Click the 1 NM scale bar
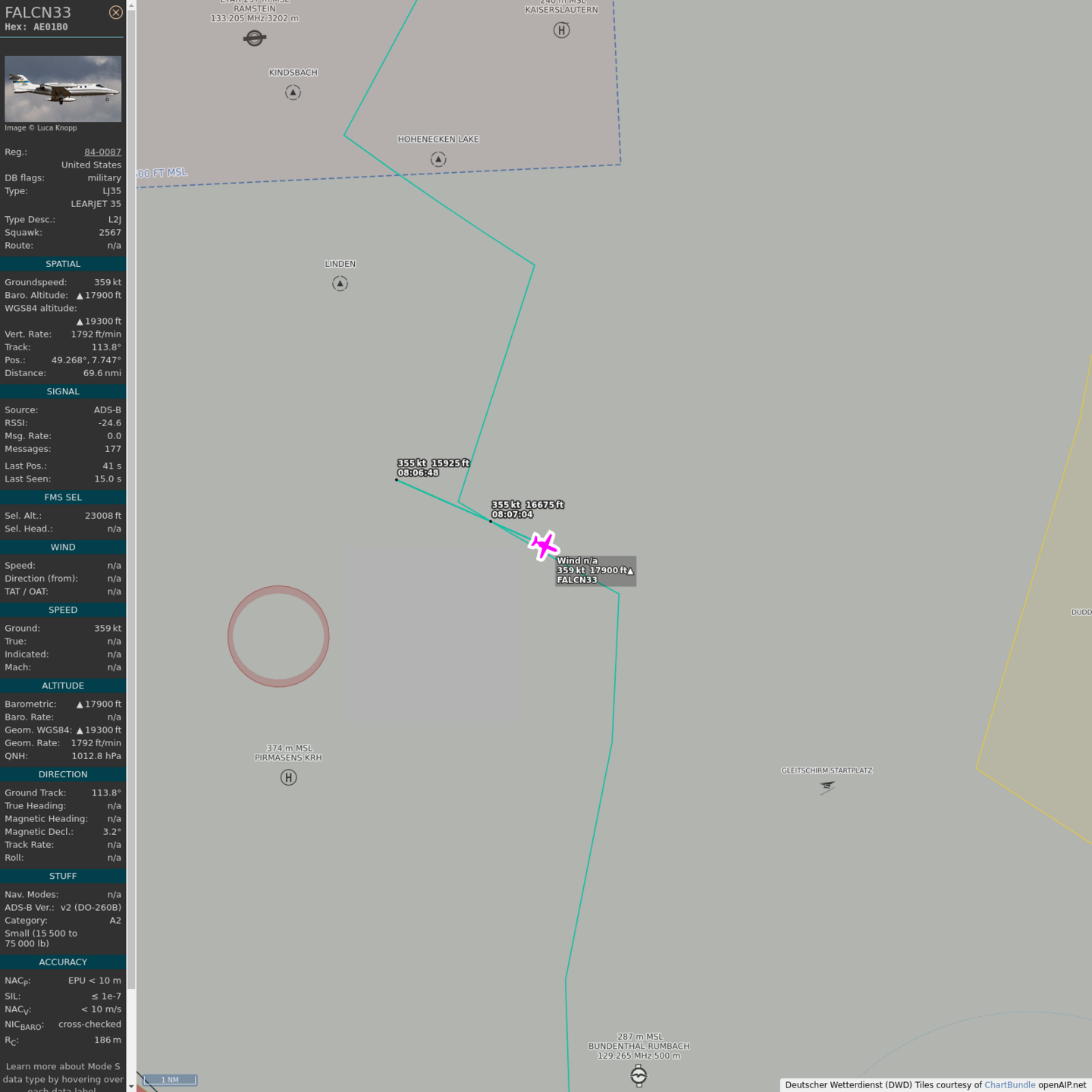Screen dimensions: 1092x1092 point(170,1080)
